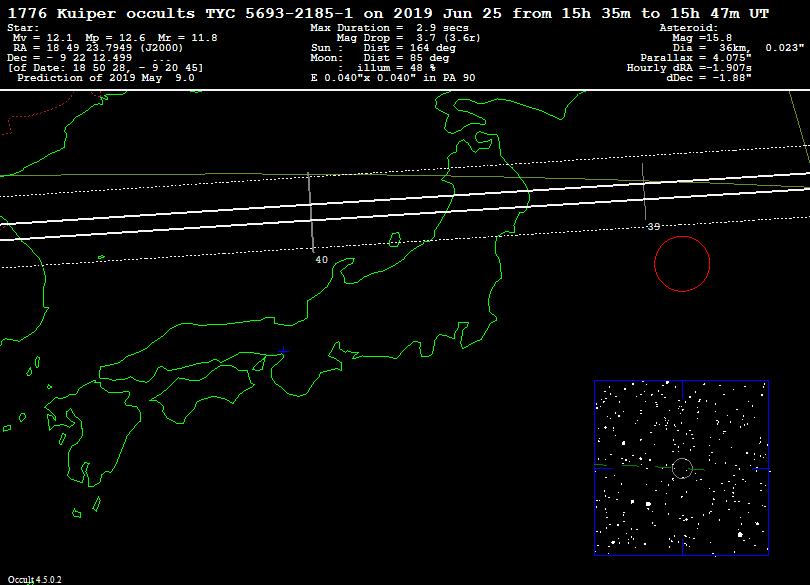Click the grey target circle in the star chart
Viewport: 810px width, 585px height.
[x=682, y=469]
